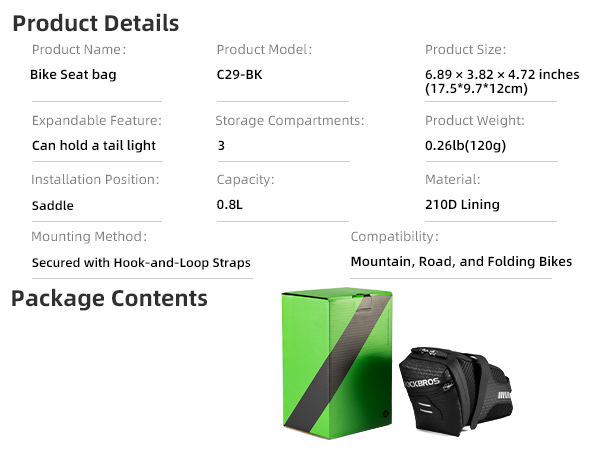Click the Storage Compartments label
Image resolution: width=600 pixels, height=450 pixels.
[x=290, y=121]
